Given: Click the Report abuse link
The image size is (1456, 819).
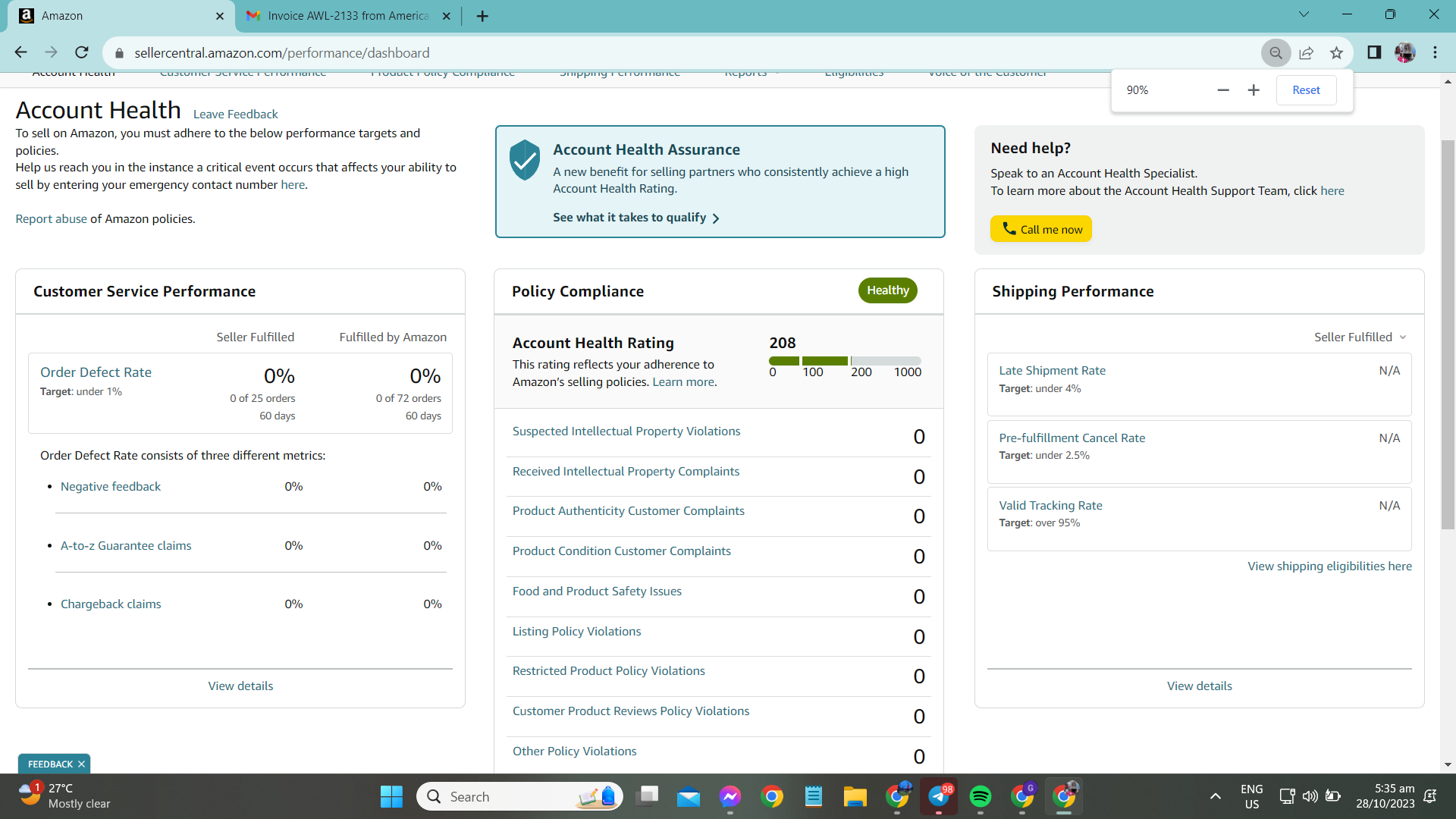Looking at the screenshot, I should (x=52, y=219).
